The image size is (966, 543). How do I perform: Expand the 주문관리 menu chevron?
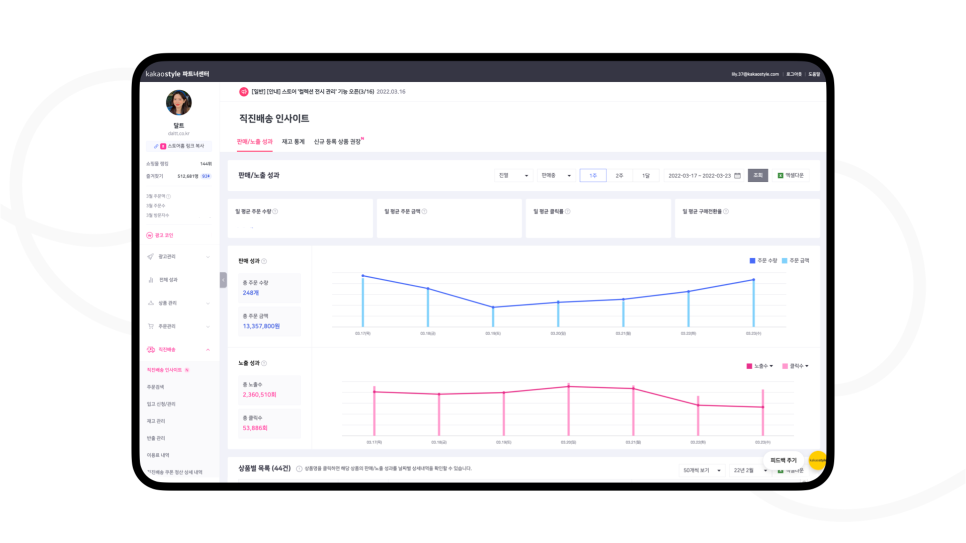[208, 326]
